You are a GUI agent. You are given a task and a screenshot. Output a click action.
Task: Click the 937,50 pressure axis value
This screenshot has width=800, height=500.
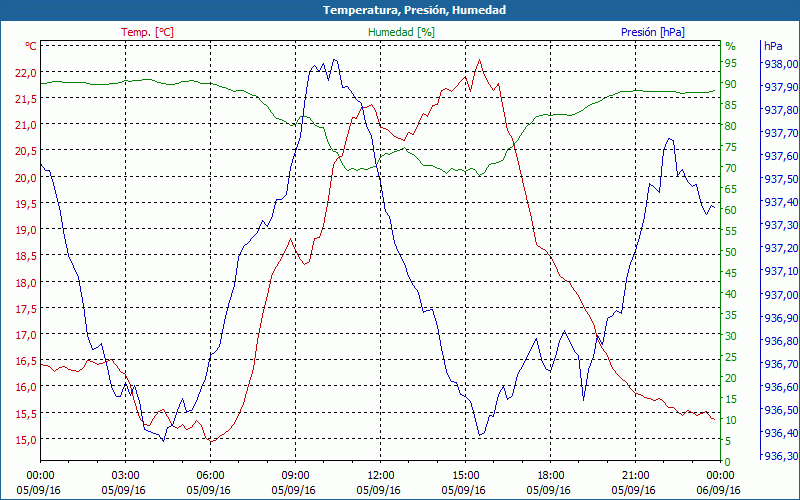tap(780, 179)
